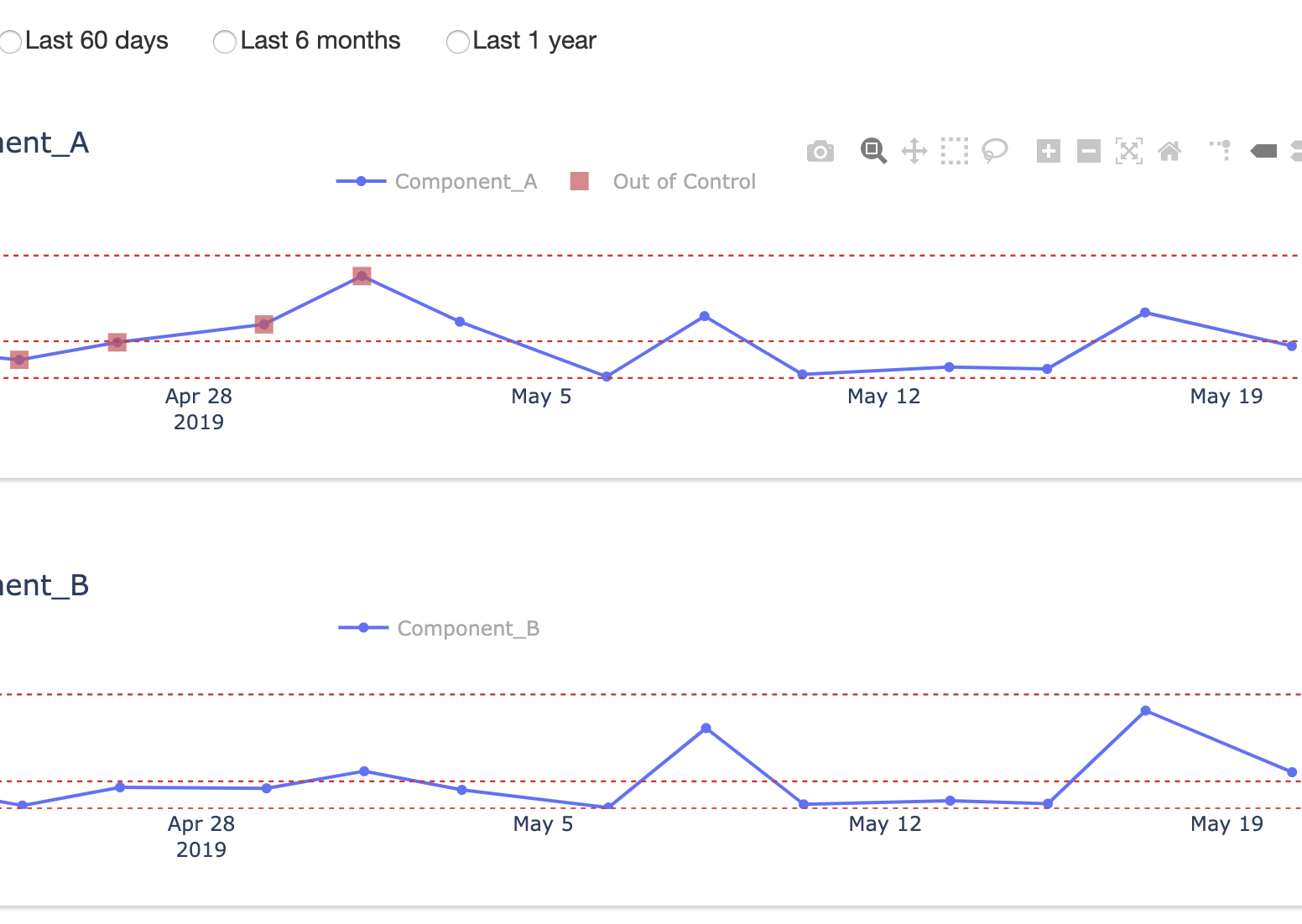Viewport: 1302px width, 924px height.
Task: Click the camera download plot as PNG icon
Action: [x=820, y=152]
